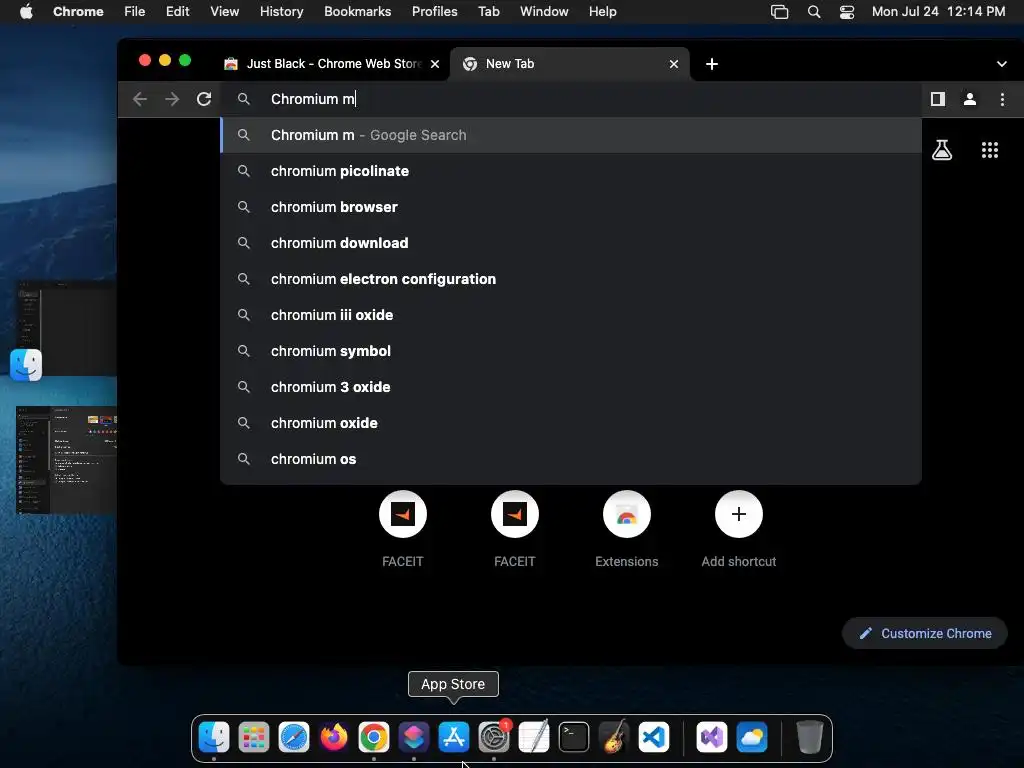Open the Tab menu
Viewport: 1024px width, 768px height.
click(x=488, y=12)
